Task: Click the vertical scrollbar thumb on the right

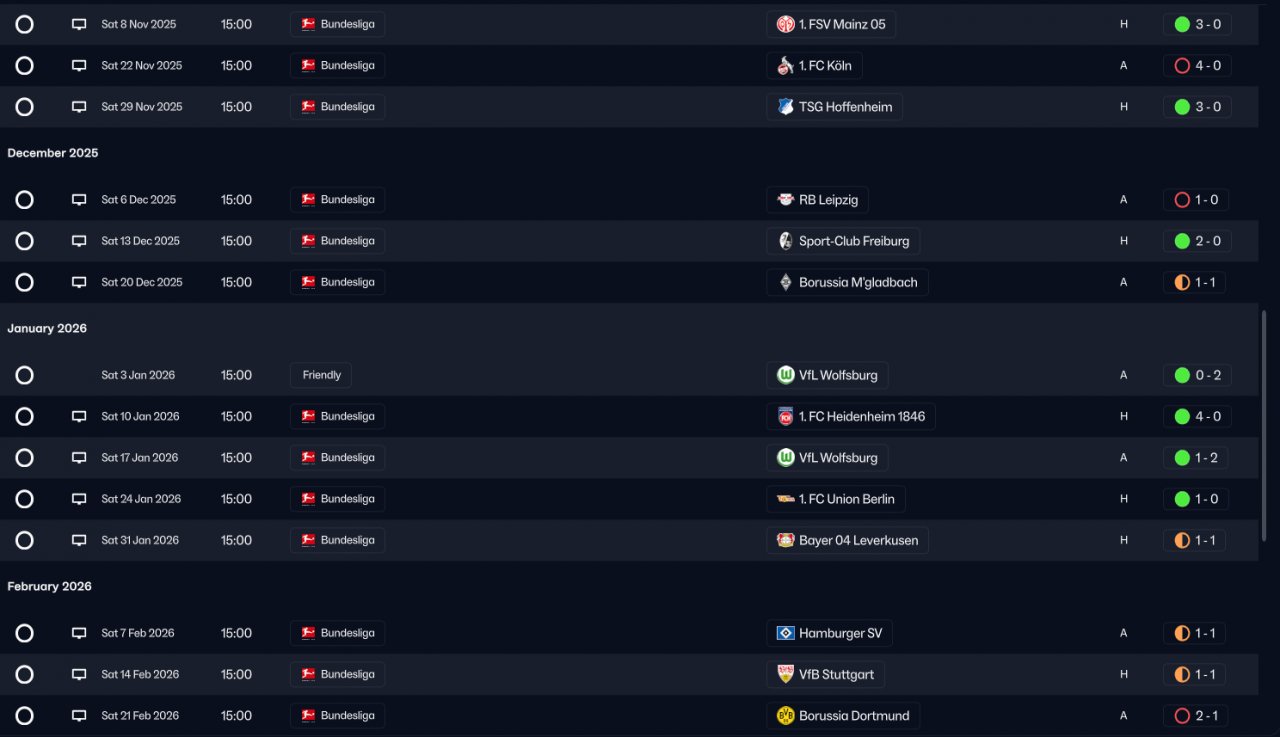Action: pos(1265,425)
